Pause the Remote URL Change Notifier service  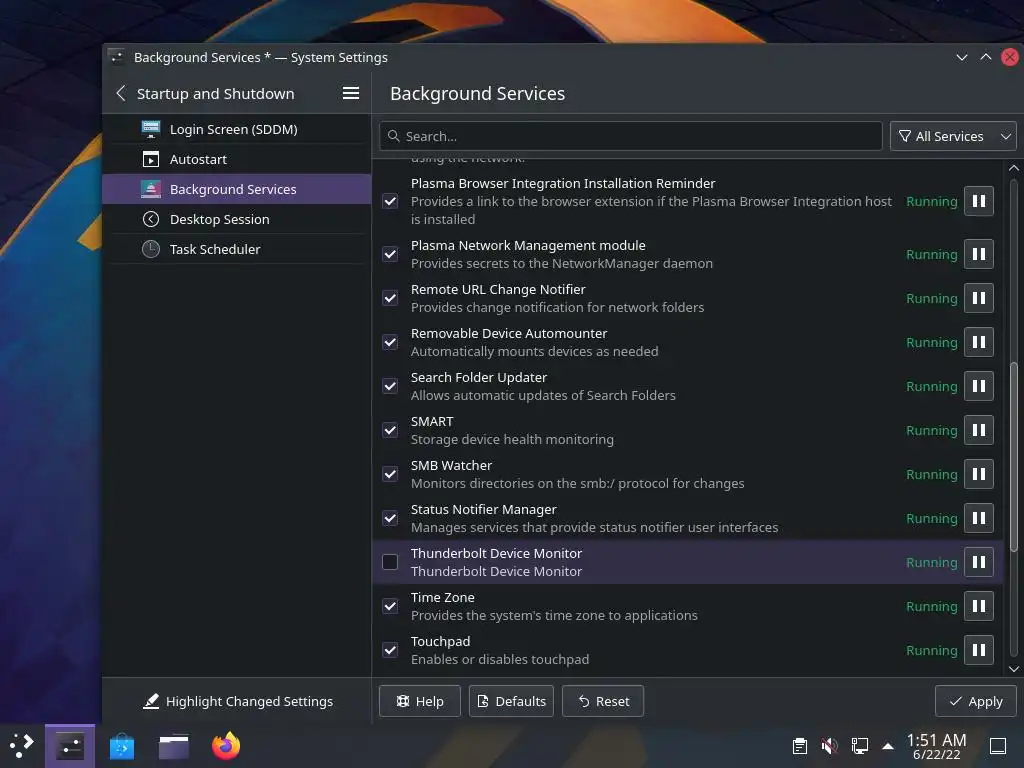[978, 298]
